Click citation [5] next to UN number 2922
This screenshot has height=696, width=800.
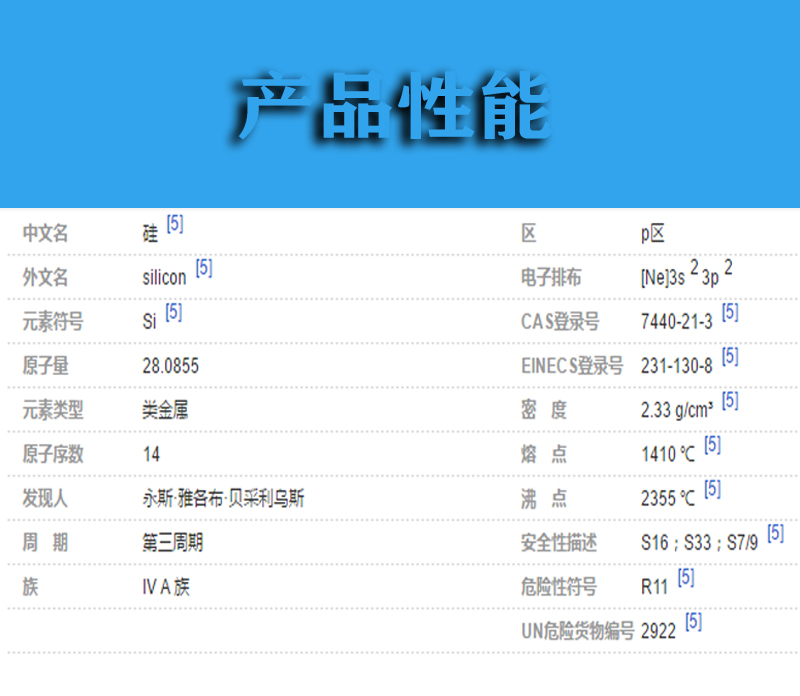(x=693, y=622)
